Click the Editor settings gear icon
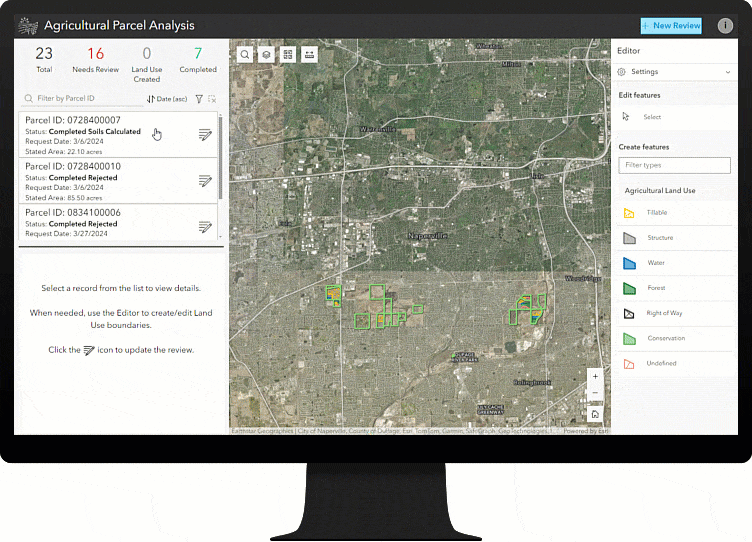The image size is (752, 542). pos(622,71)
